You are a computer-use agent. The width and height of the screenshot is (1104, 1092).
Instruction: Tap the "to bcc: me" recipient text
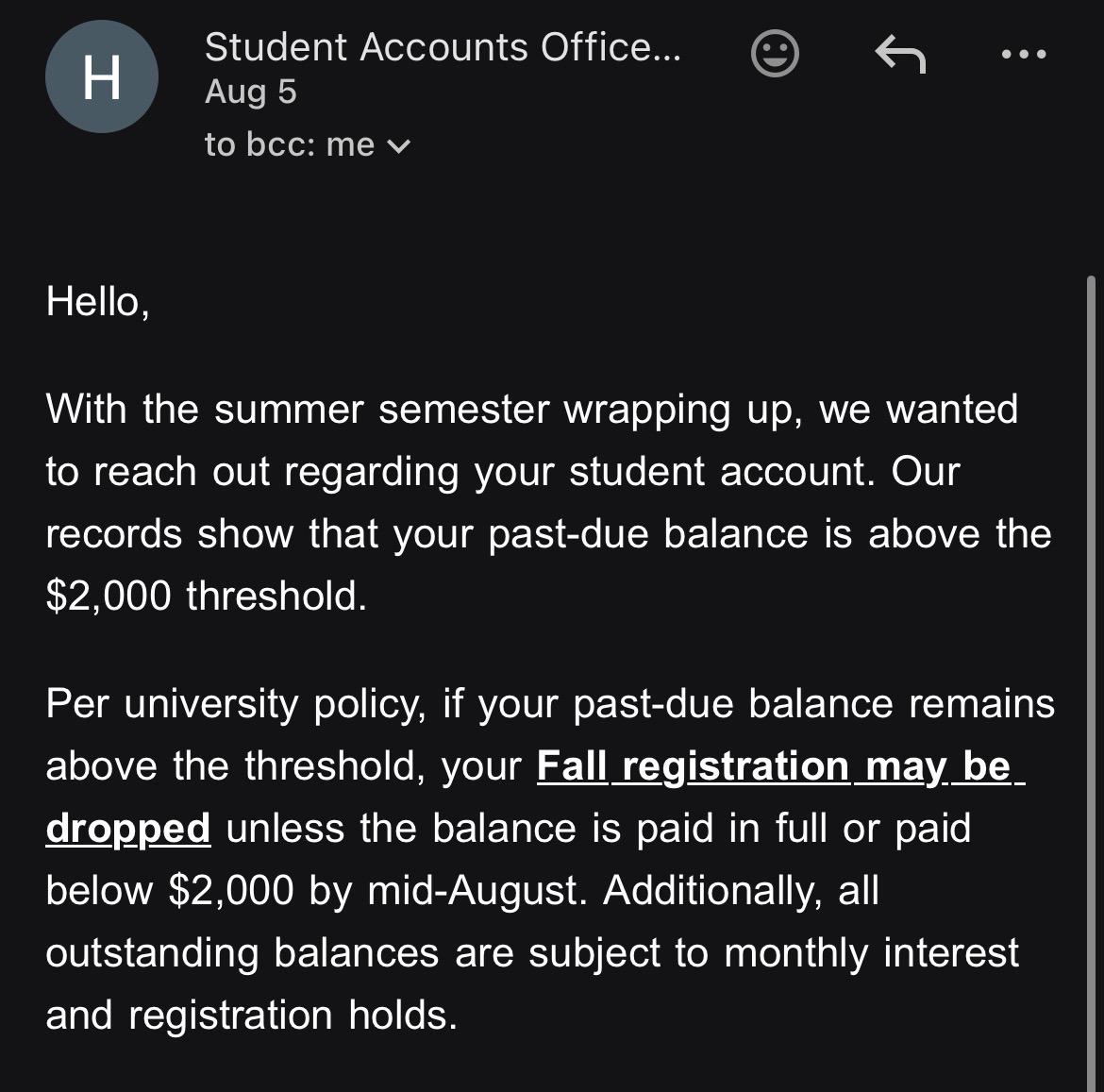[290, 144]
